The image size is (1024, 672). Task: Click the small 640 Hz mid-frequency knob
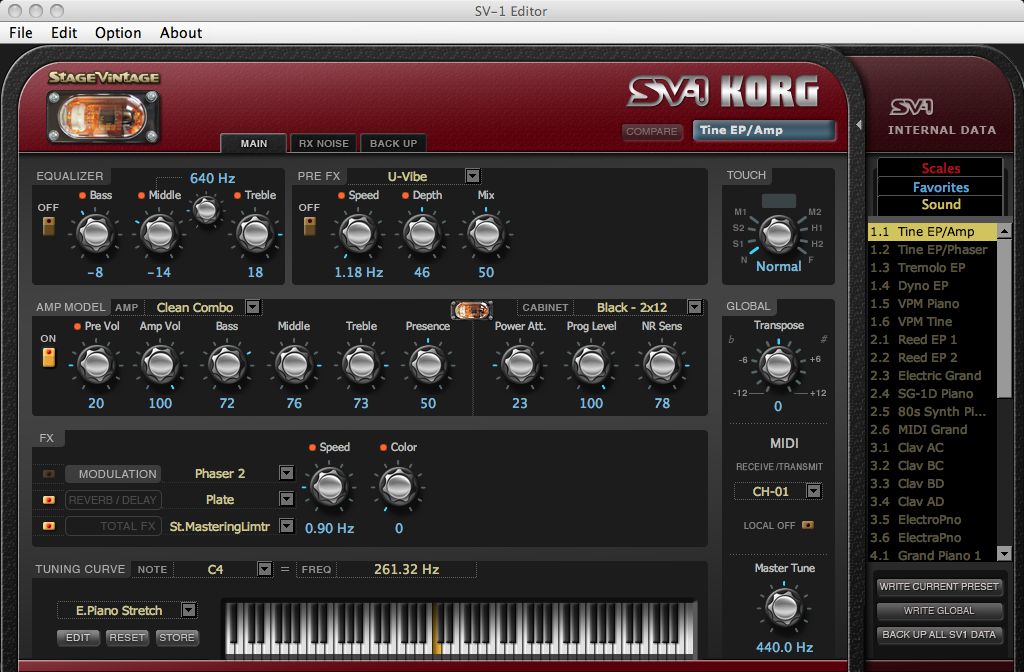coord(206,210)
